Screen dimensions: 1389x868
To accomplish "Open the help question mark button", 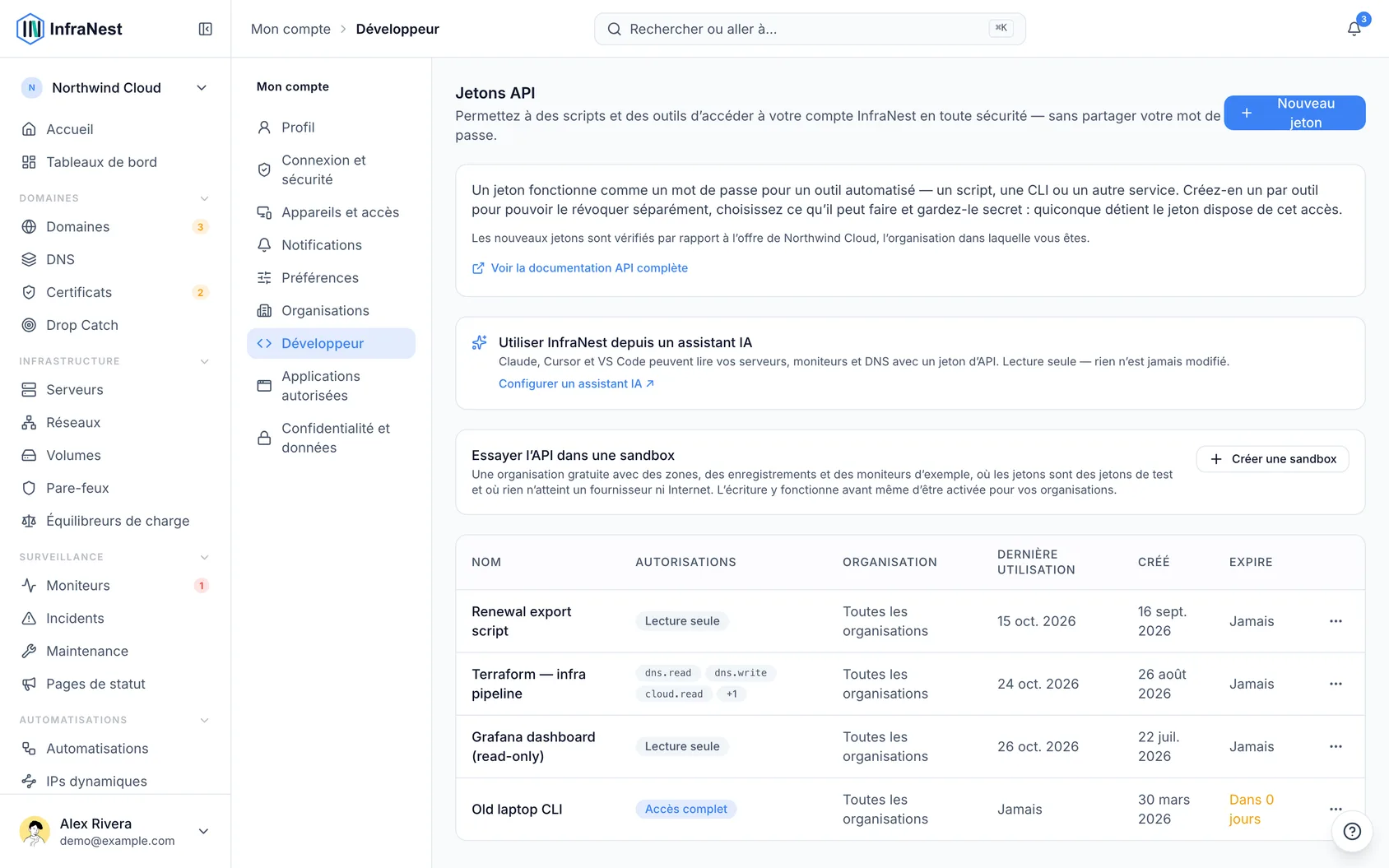I will pos(1352,831).
